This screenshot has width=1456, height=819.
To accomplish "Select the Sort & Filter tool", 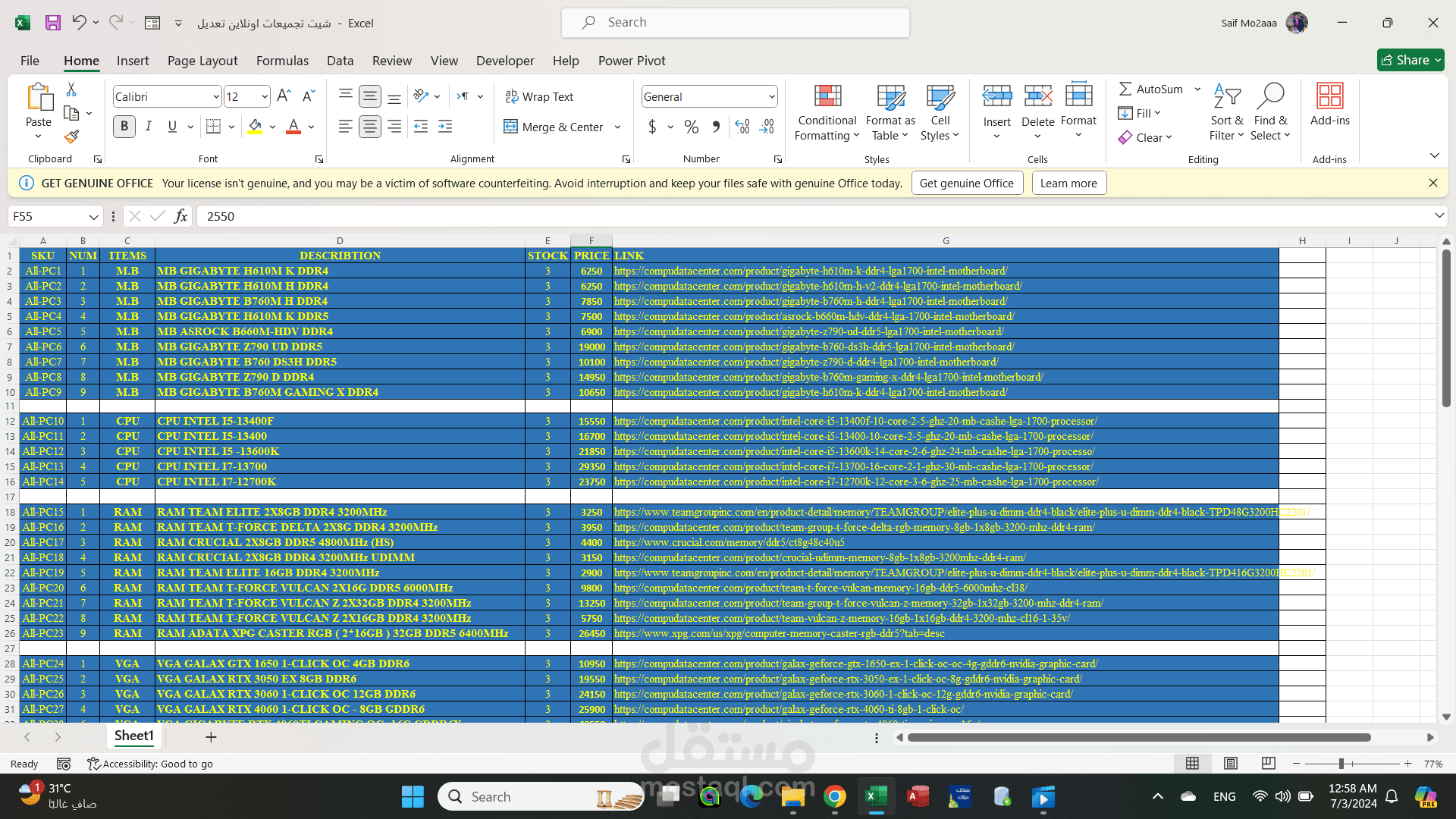I will click(1225, 112).
